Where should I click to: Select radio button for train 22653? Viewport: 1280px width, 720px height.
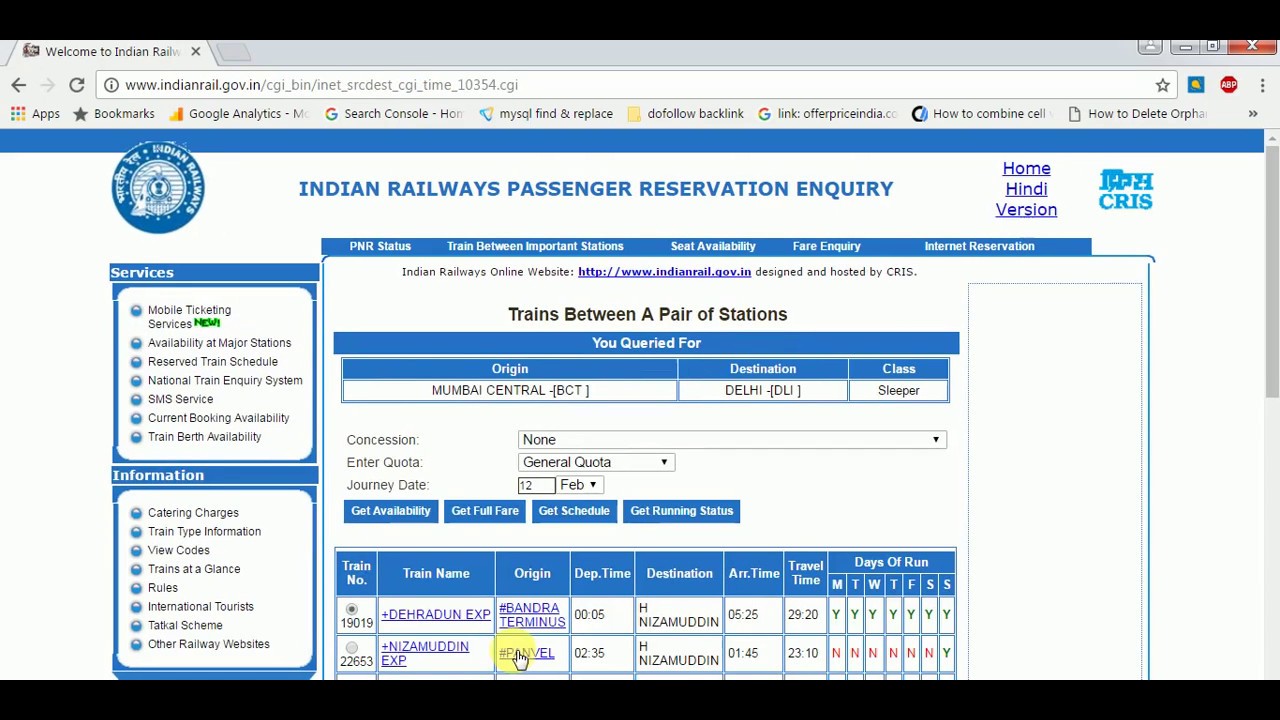point(351,648)
